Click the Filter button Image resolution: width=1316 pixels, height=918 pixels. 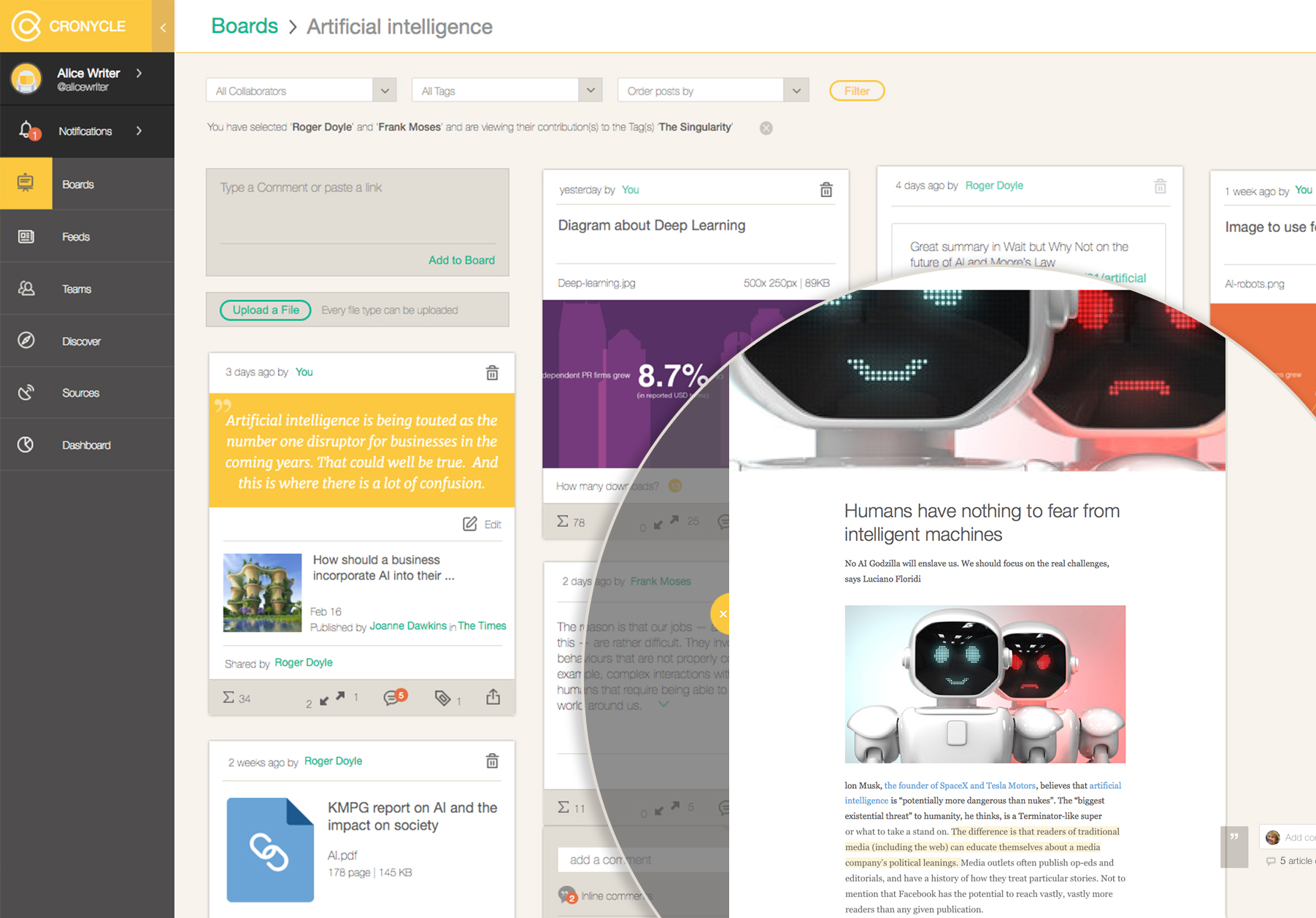point(857,90)
